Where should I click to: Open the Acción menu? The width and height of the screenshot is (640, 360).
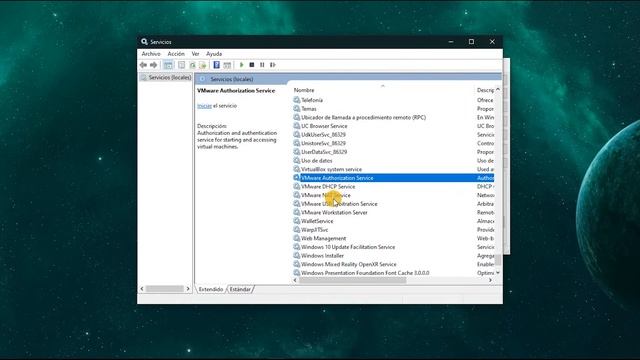point(176,53)
